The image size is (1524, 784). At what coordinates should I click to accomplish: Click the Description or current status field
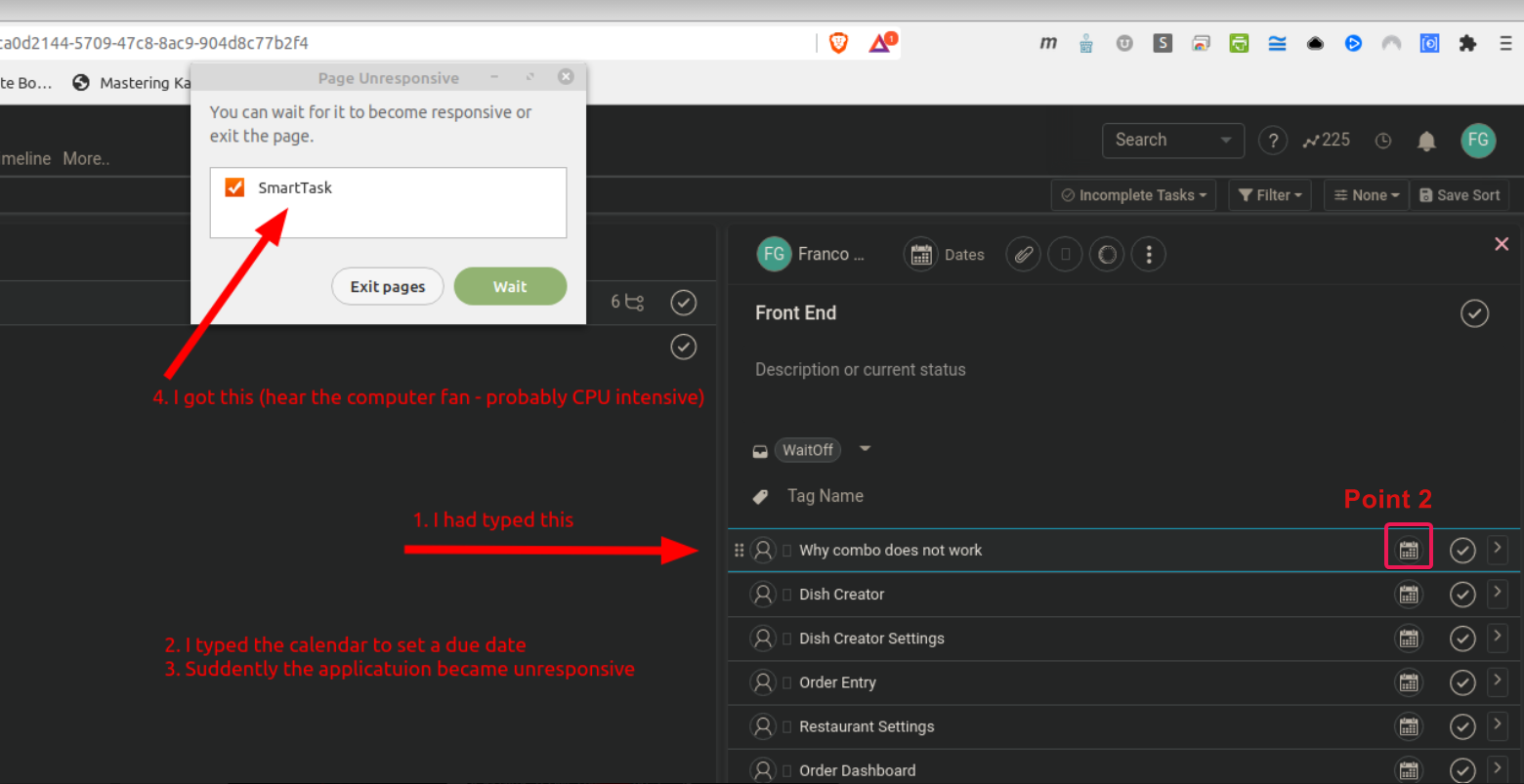click(861, 370)
